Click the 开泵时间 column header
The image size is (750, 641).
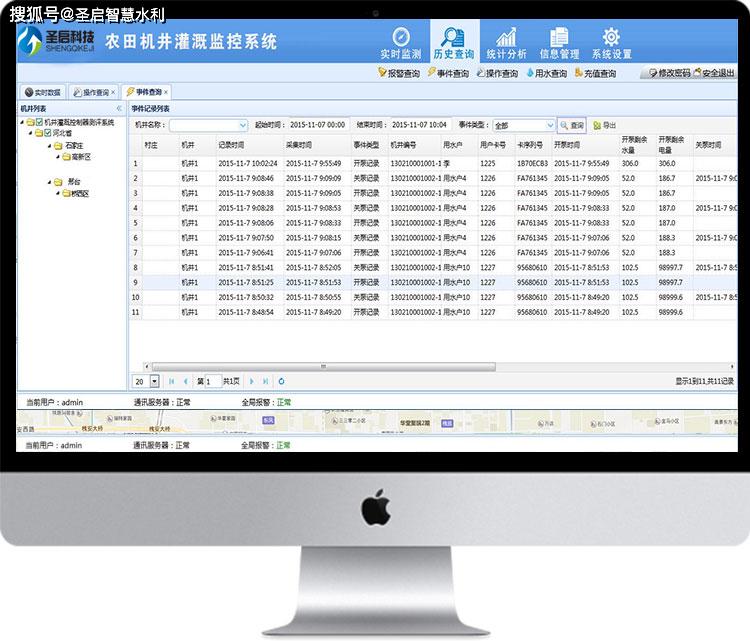coord(585,145)
